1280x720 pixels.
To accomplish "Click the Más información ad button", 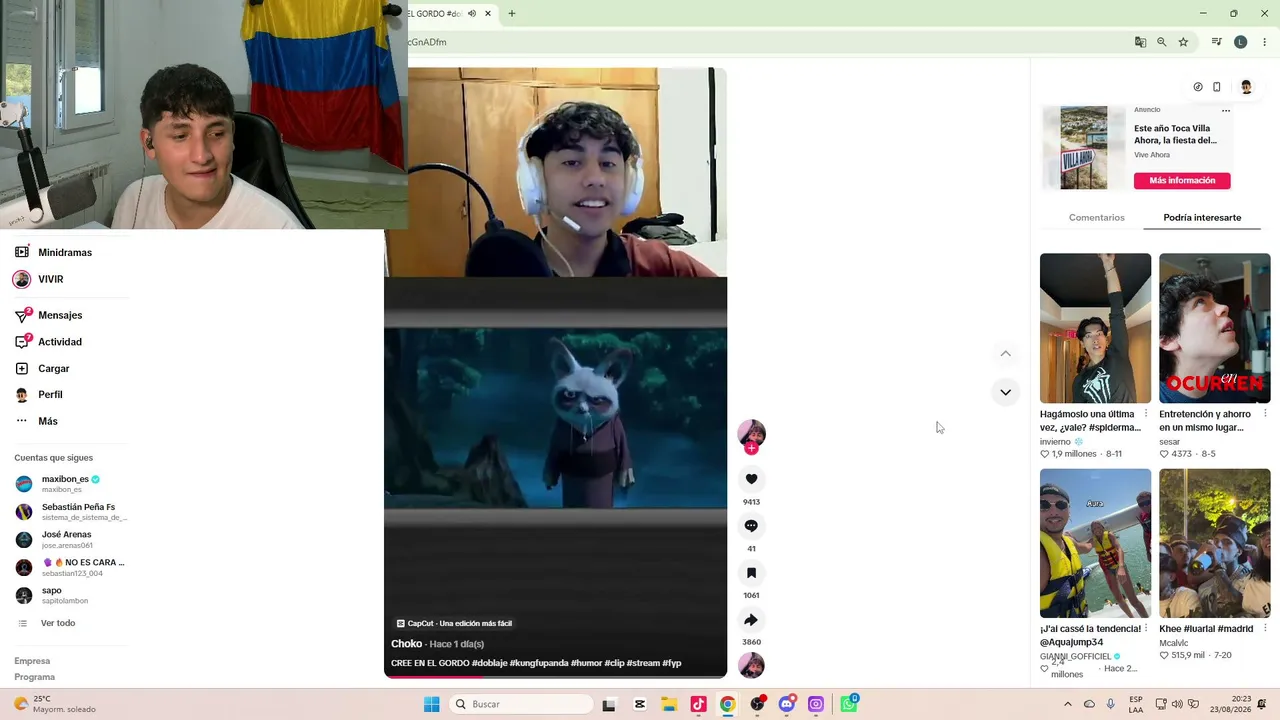I will (1182, 181).
